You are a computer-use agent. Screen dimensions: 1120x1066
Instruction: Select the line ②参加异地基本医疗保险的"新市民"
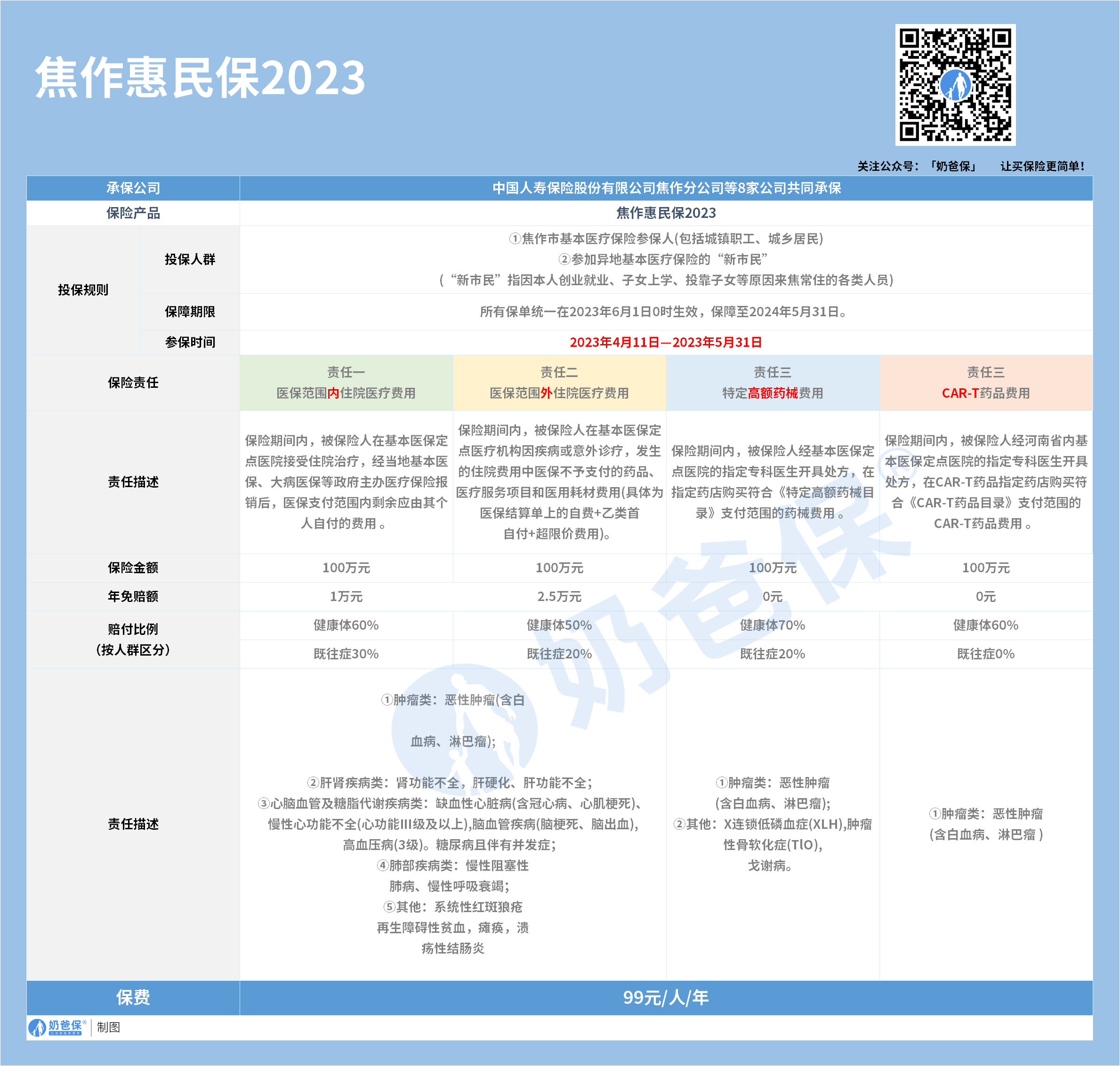[x=663, y=259]
